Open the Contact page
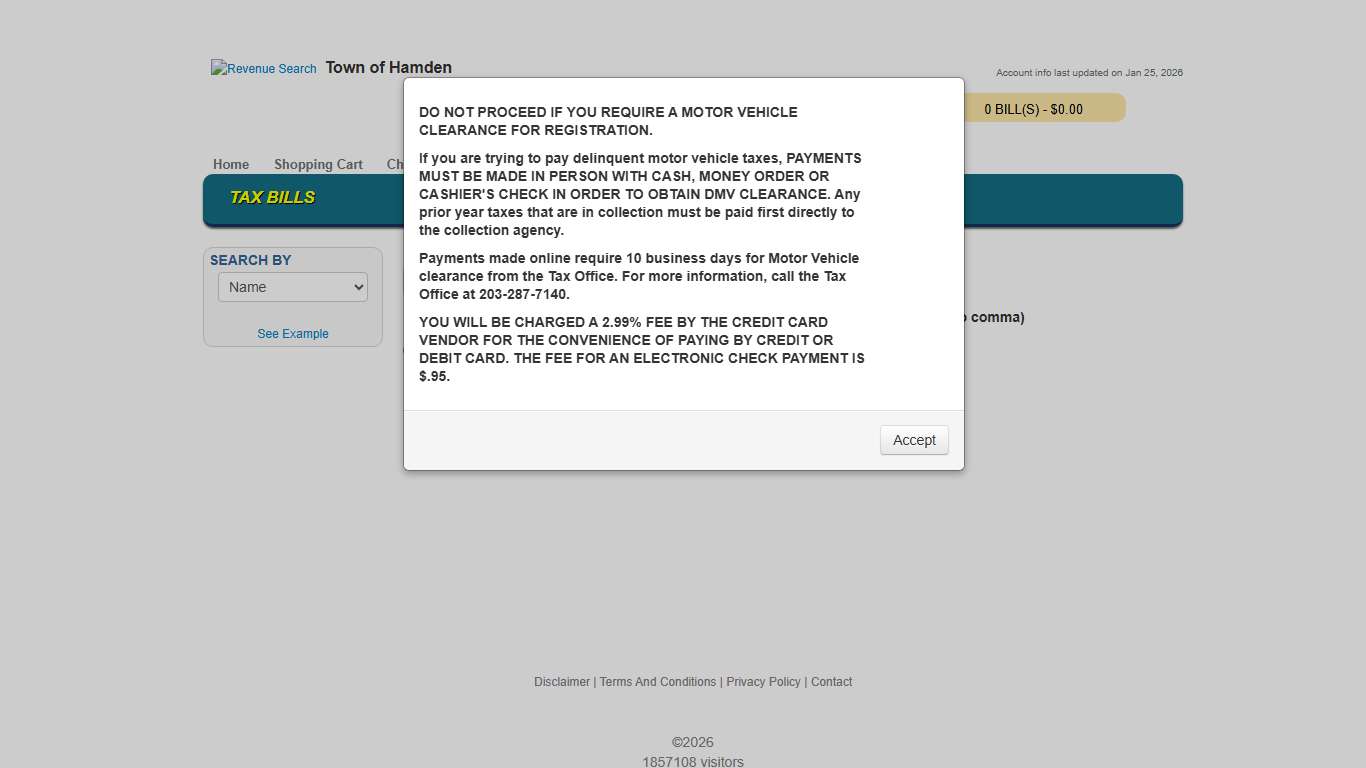The image size is (1366, 768). 831,682
